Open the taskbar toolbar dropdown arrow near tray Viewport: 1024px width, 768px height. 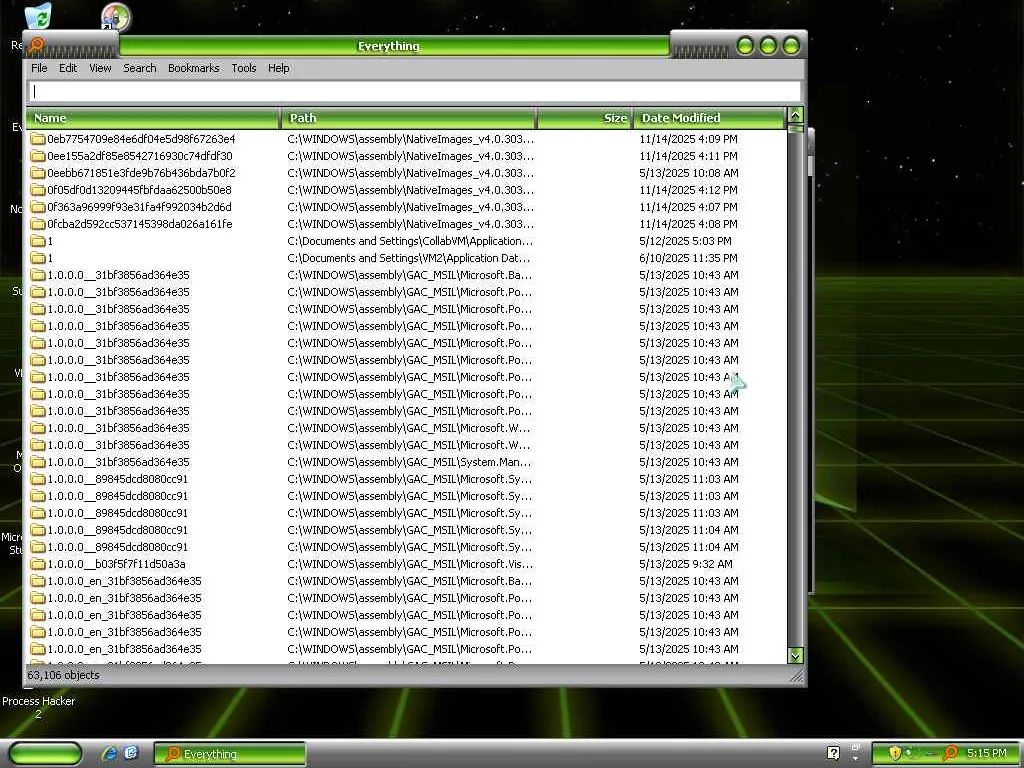click(856, 759)
